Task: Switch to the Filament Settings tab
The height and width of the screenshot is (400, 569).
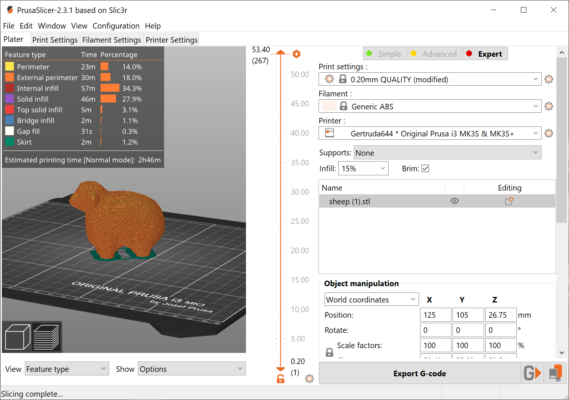Action: pyautogui.click(x=111, y=40)
